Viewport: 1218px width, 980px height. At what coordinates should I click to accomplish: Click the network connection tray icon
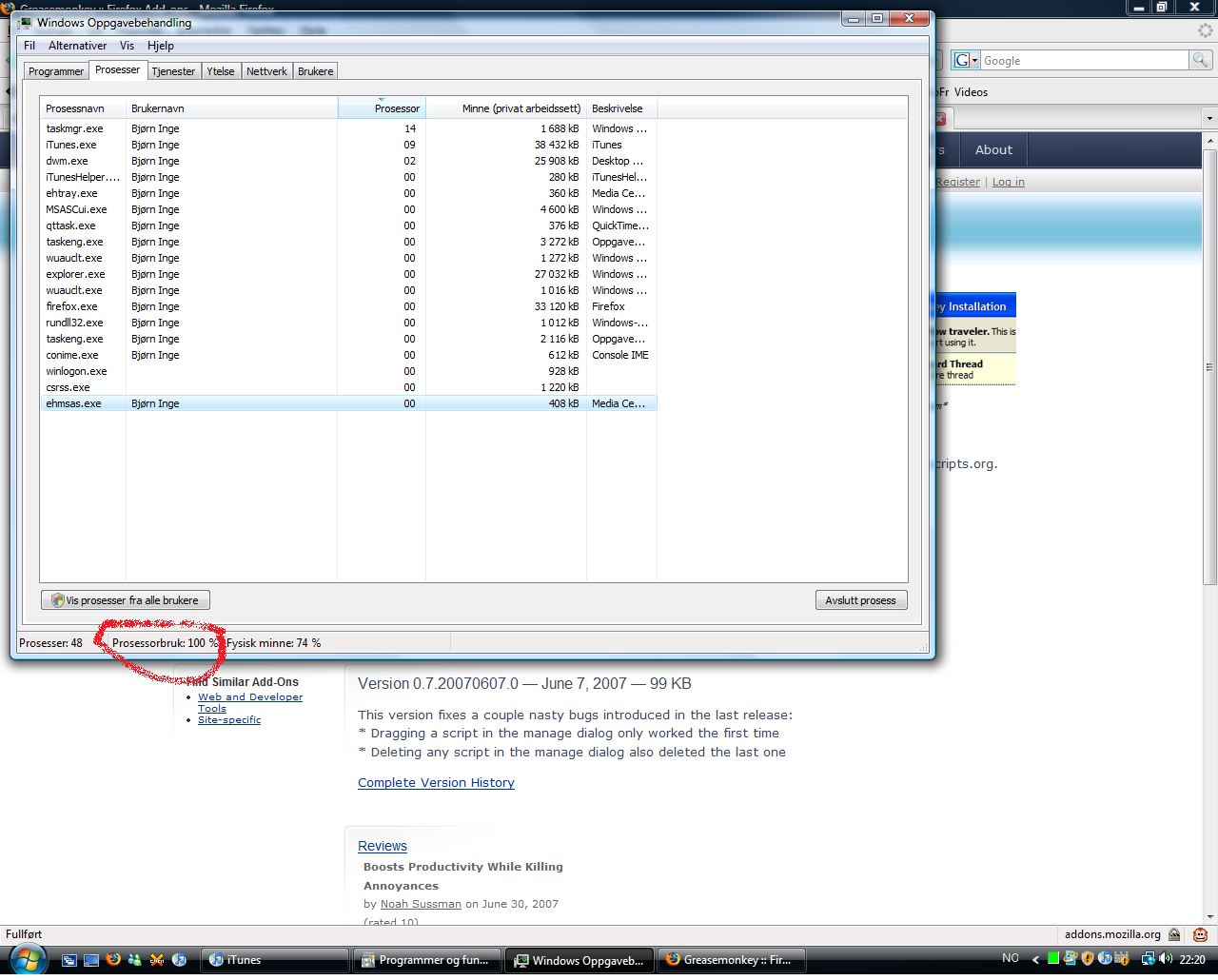coord(1148,959)
